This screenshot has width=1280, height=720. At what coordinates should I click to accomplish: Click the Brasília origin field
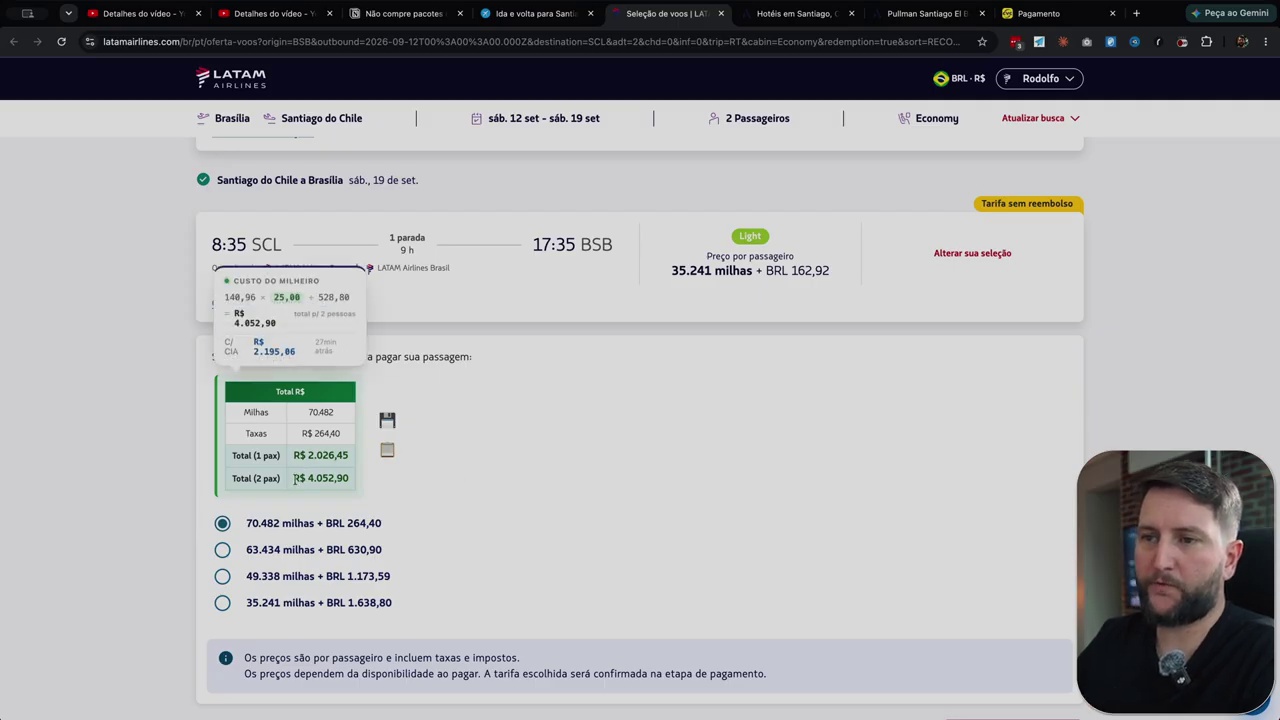223,118
